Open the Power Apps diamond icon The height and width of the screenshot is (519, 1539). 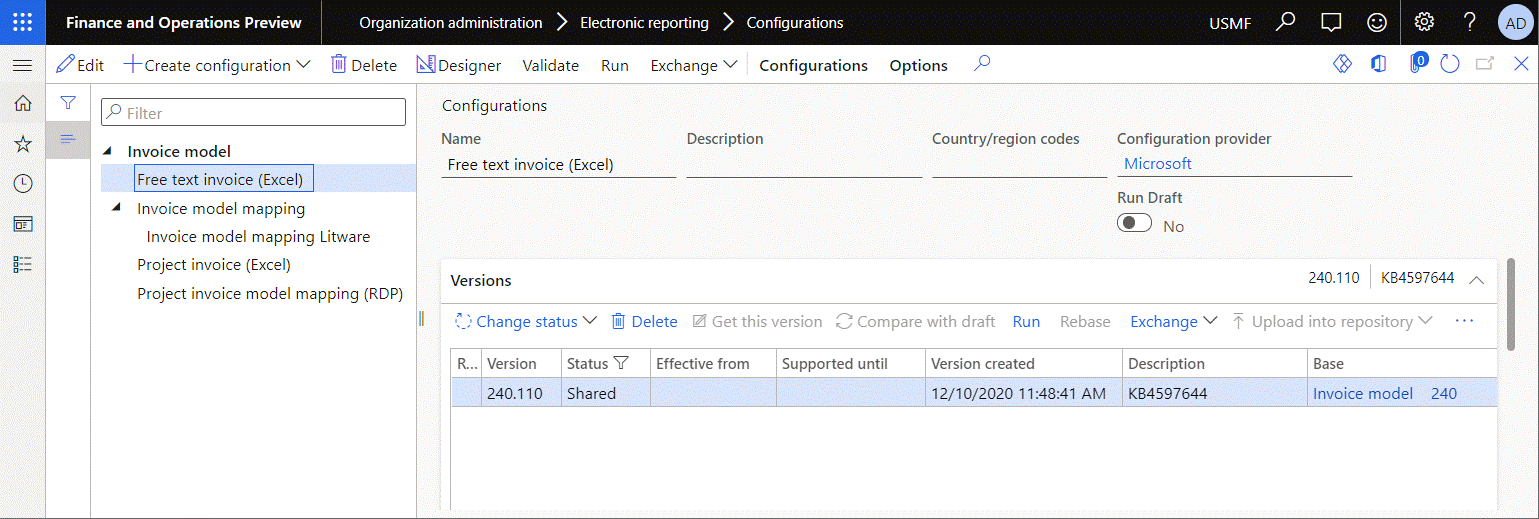[1342, 64]
